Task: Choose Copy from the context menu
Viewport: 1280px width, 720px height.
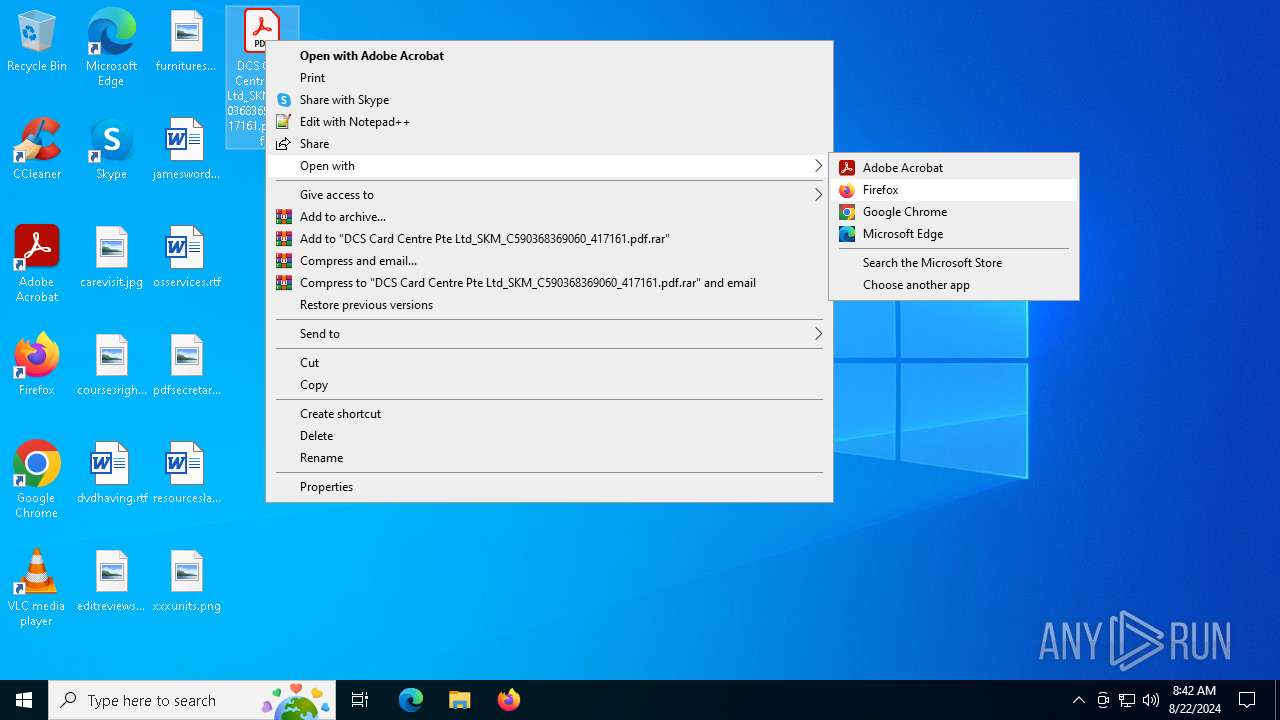Action: (x=549, y=385)
